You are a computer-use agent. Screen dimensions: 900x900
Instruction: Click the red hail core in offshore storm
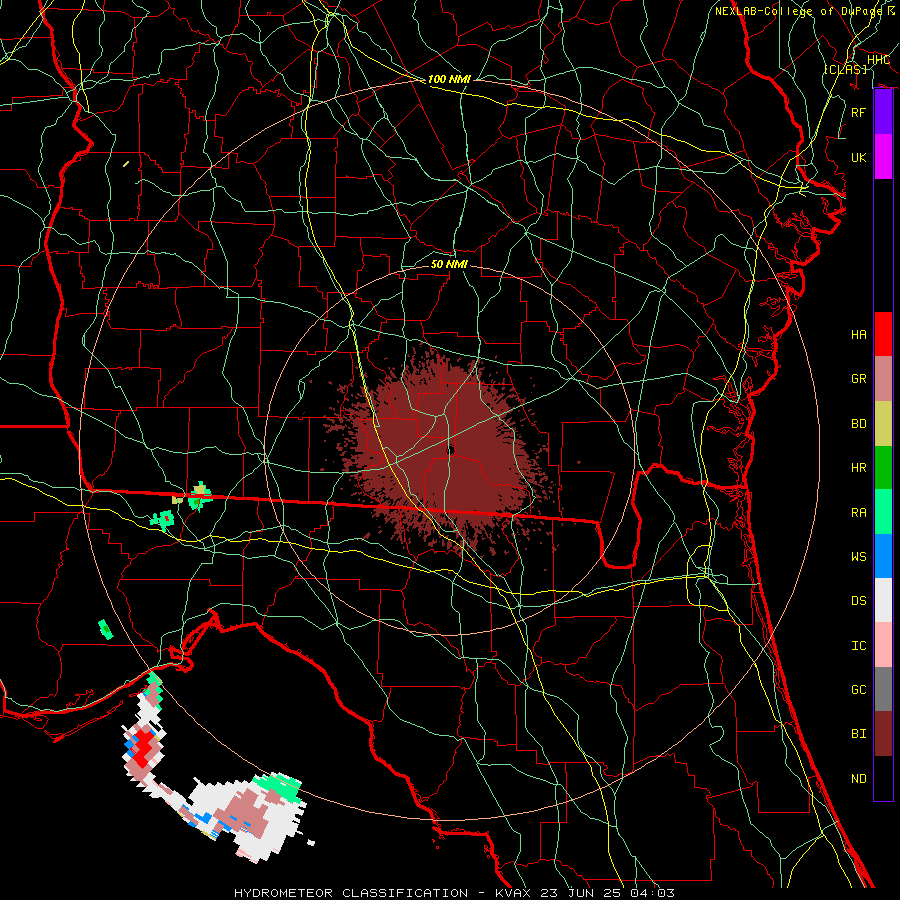click(x=143, y=748)
